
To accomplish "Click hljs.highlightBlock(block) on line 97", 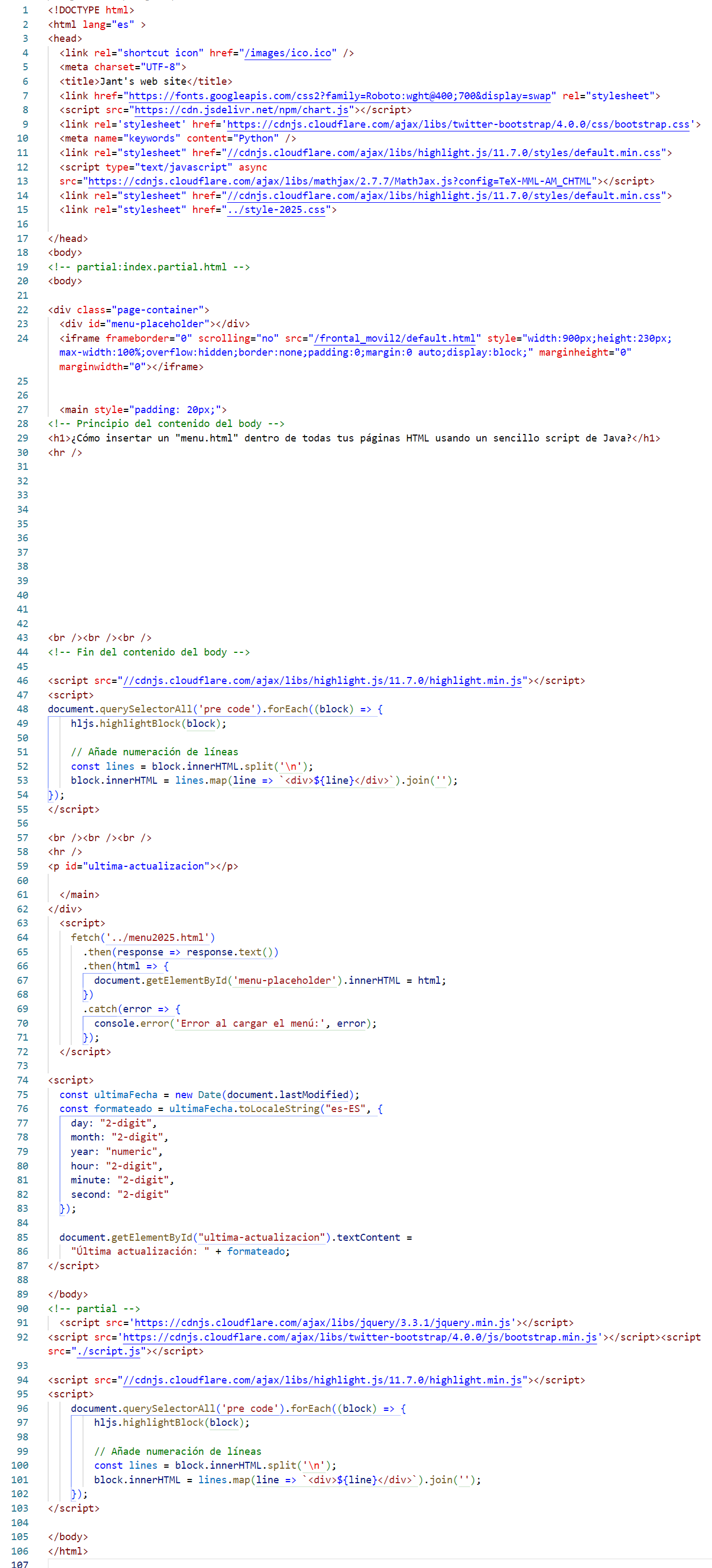I will [x=170, y=1423].
